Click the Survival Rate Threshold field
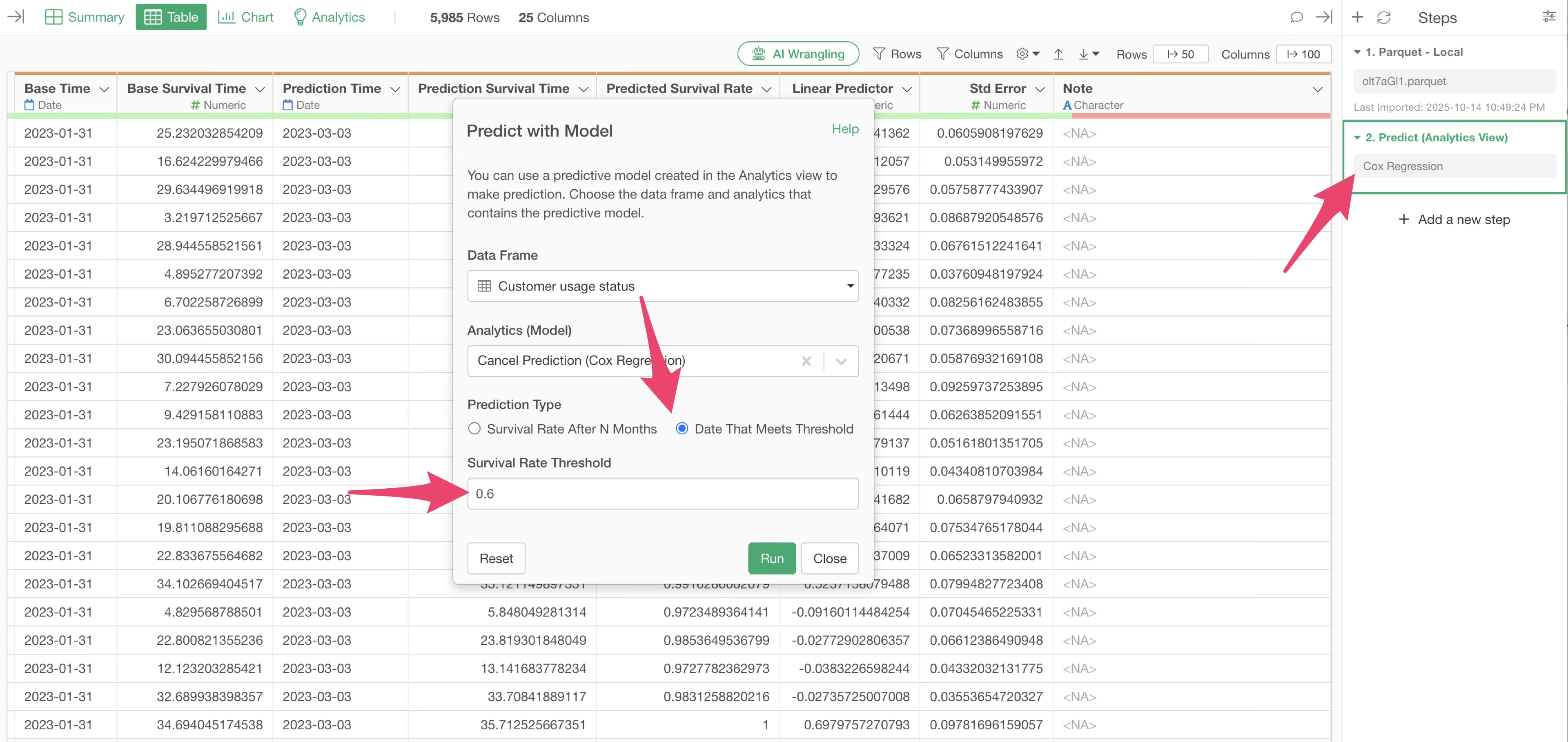This screenshot has height=742, width=1568. pyautogui.click(x=662, y=494)
